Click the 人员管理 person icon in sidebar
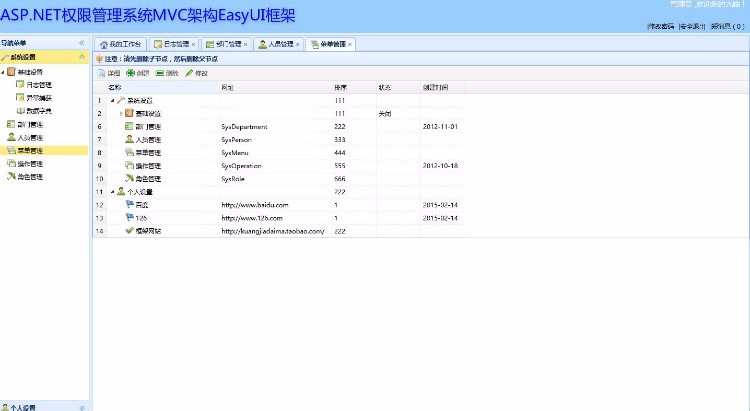 point(11,137)
